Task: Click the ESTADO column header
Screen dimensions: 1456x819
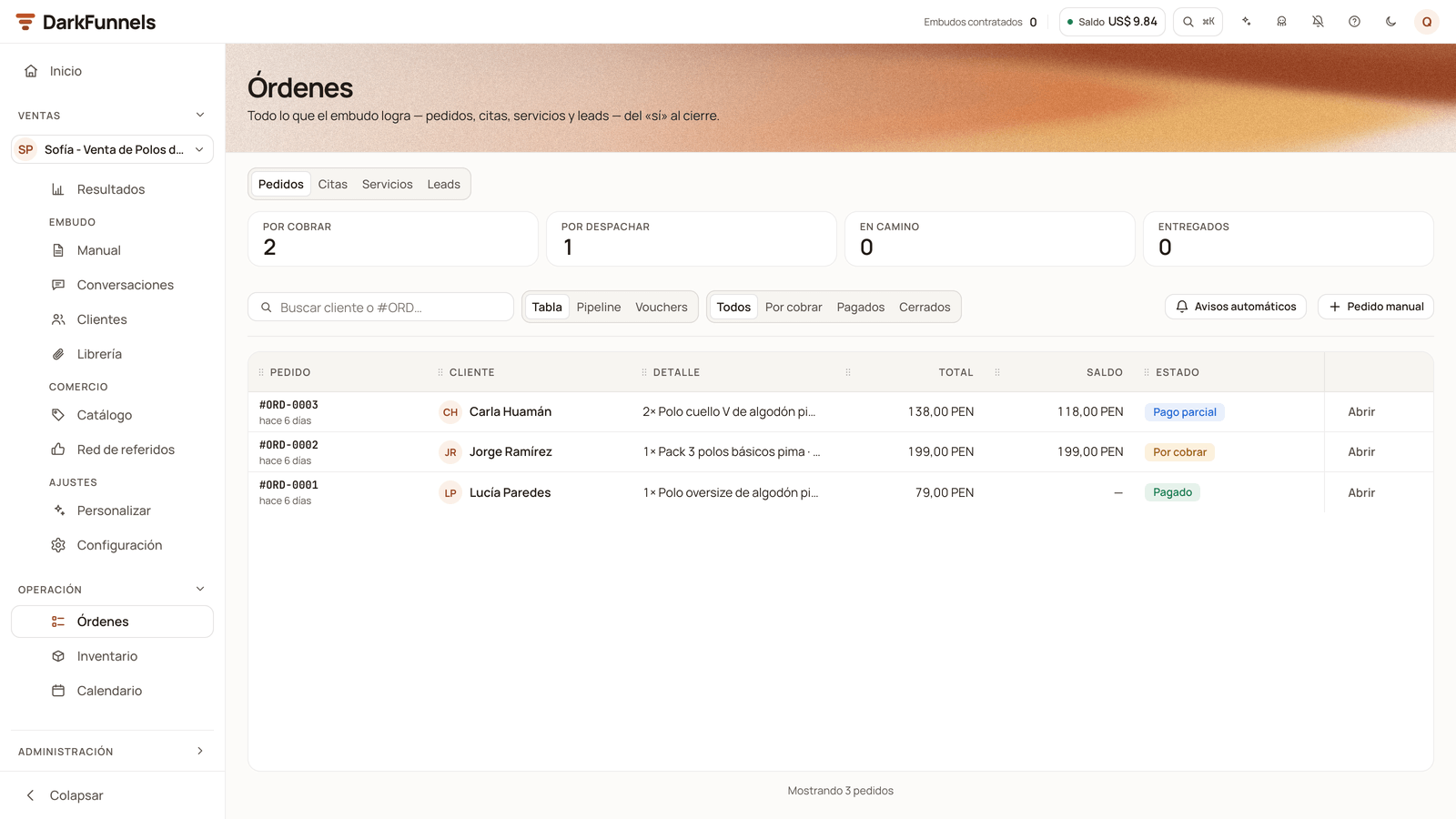Action: 1178,372
